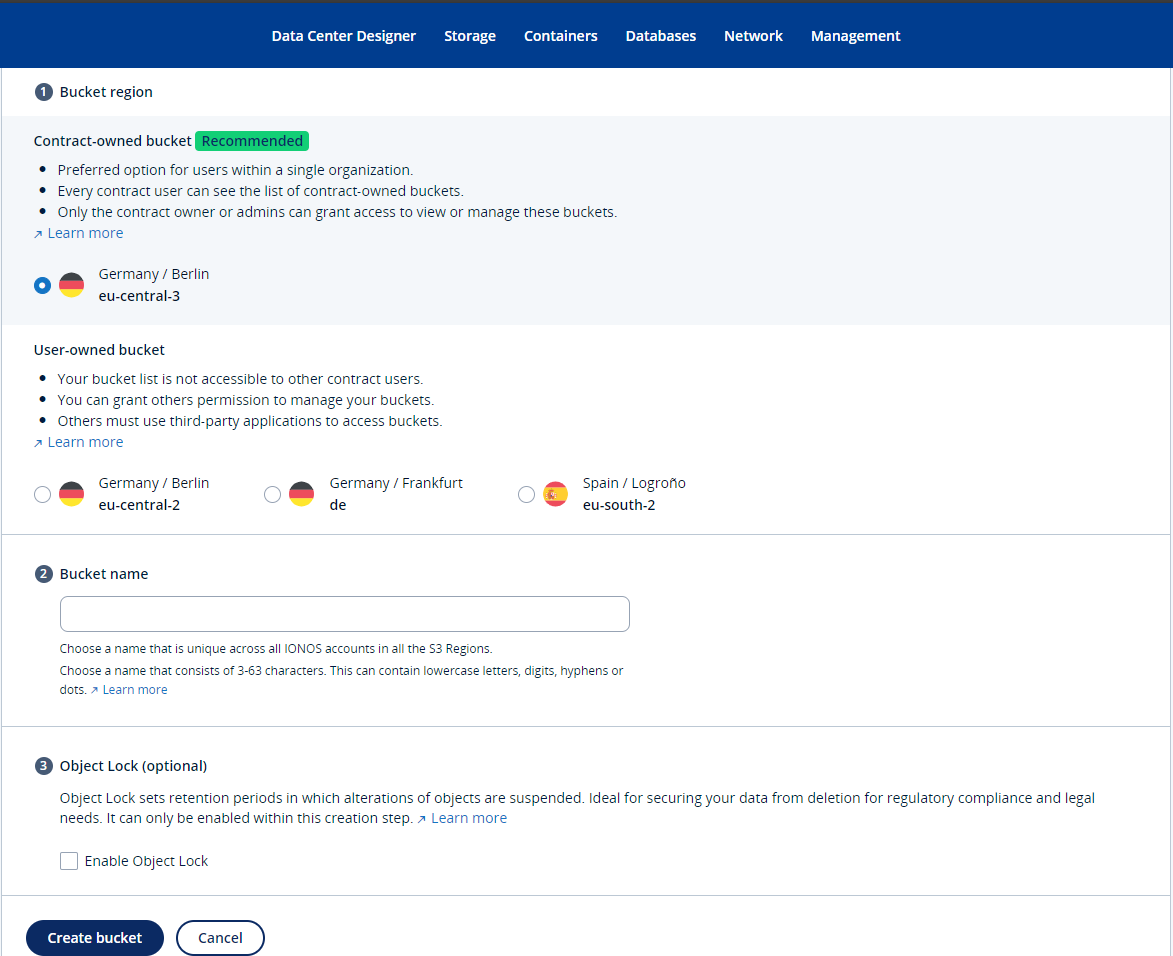
Task: Click the Germany flag next to eu-central-2
Action: (x=71, y=493)
